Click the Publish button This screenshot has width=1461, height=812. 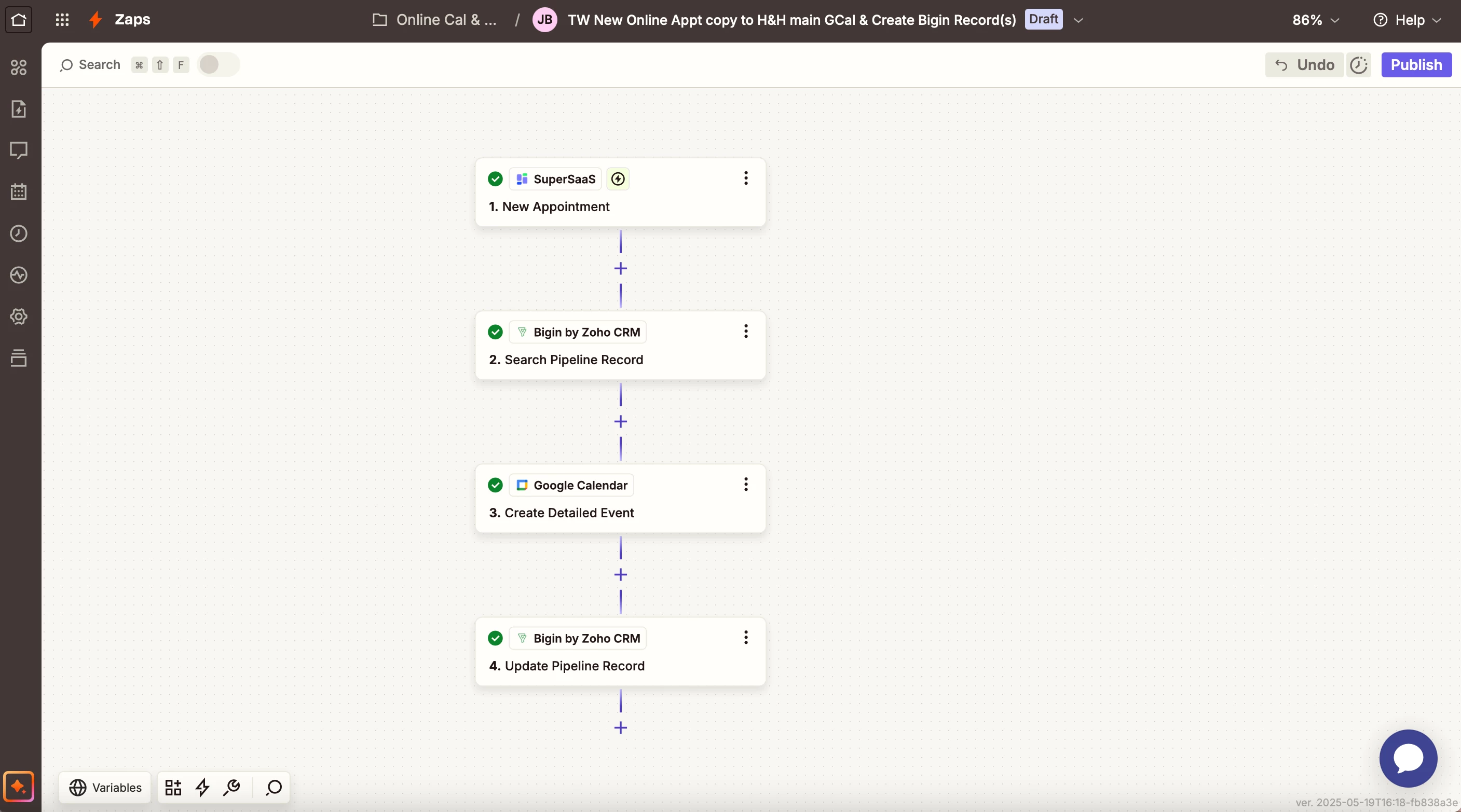(1416, 65)
